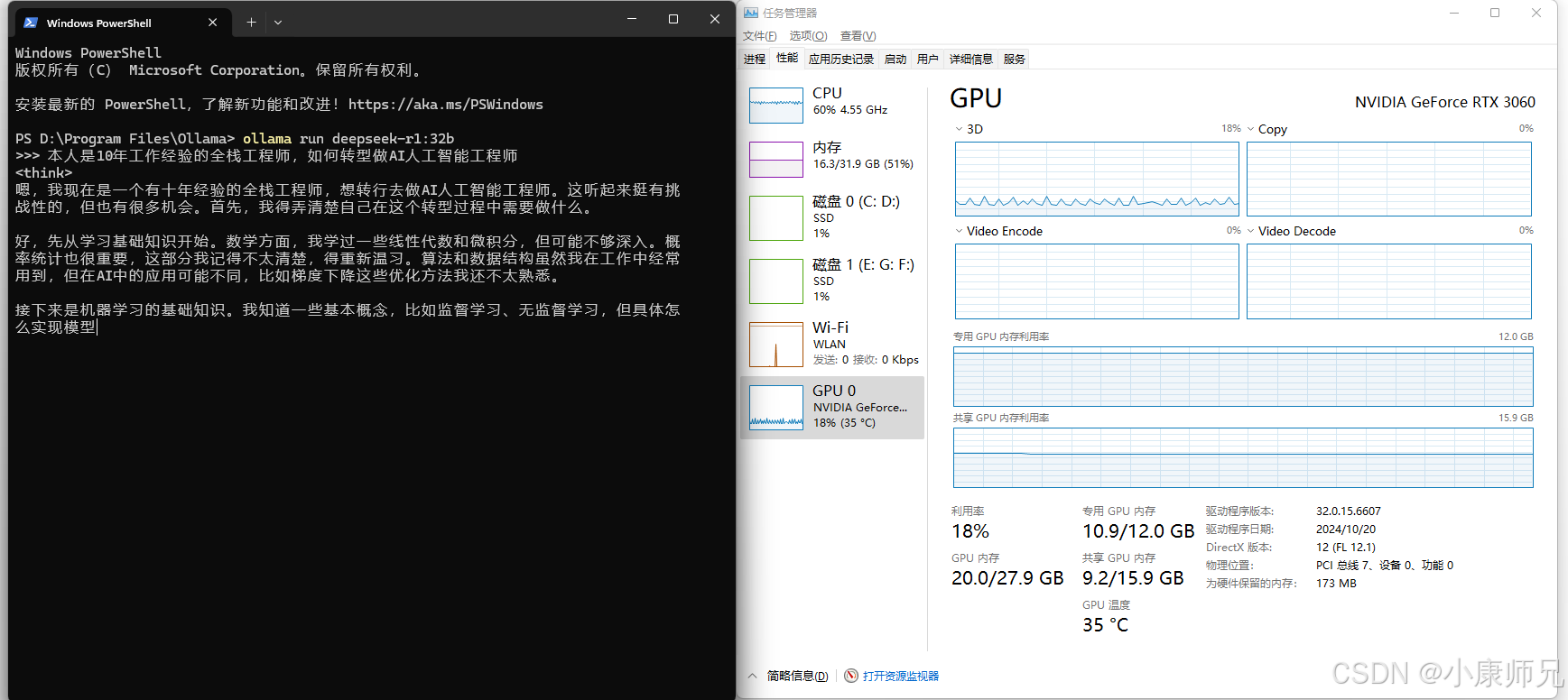Click driver version 32.0.15.6607

pos(1349,511)
